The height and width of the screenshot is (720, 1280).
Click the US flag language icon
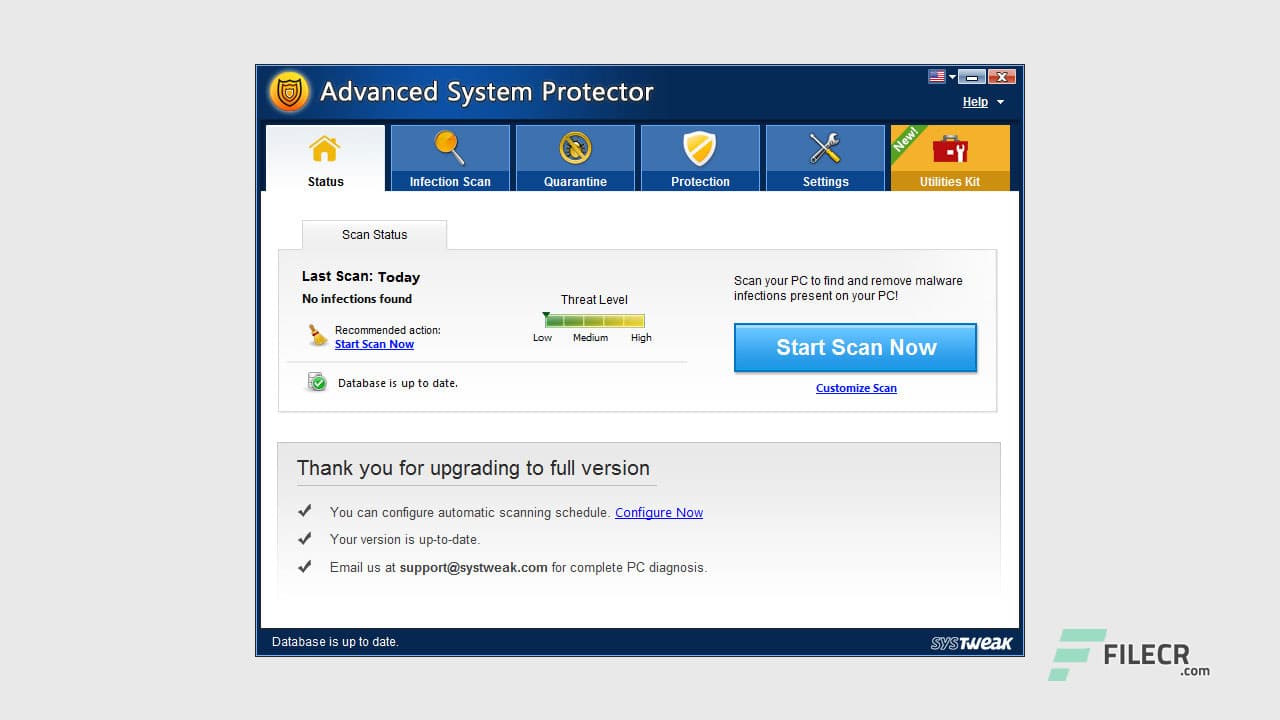[x=936, y=76]
